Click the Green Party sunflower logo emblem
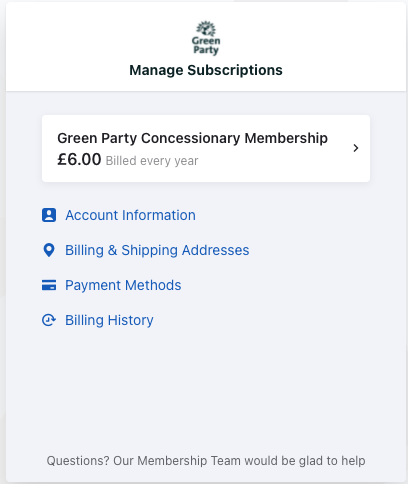The width and height of the screenshot is (408, 484). pyautogui.click(x=206, y=29)
